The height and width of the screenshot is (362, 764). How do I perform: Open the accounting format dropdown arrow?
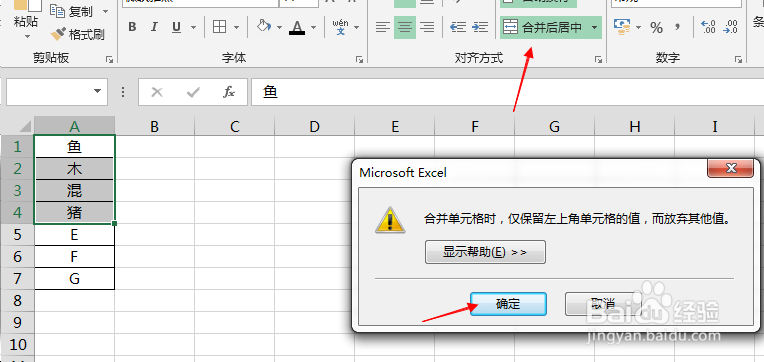[638, 27]
